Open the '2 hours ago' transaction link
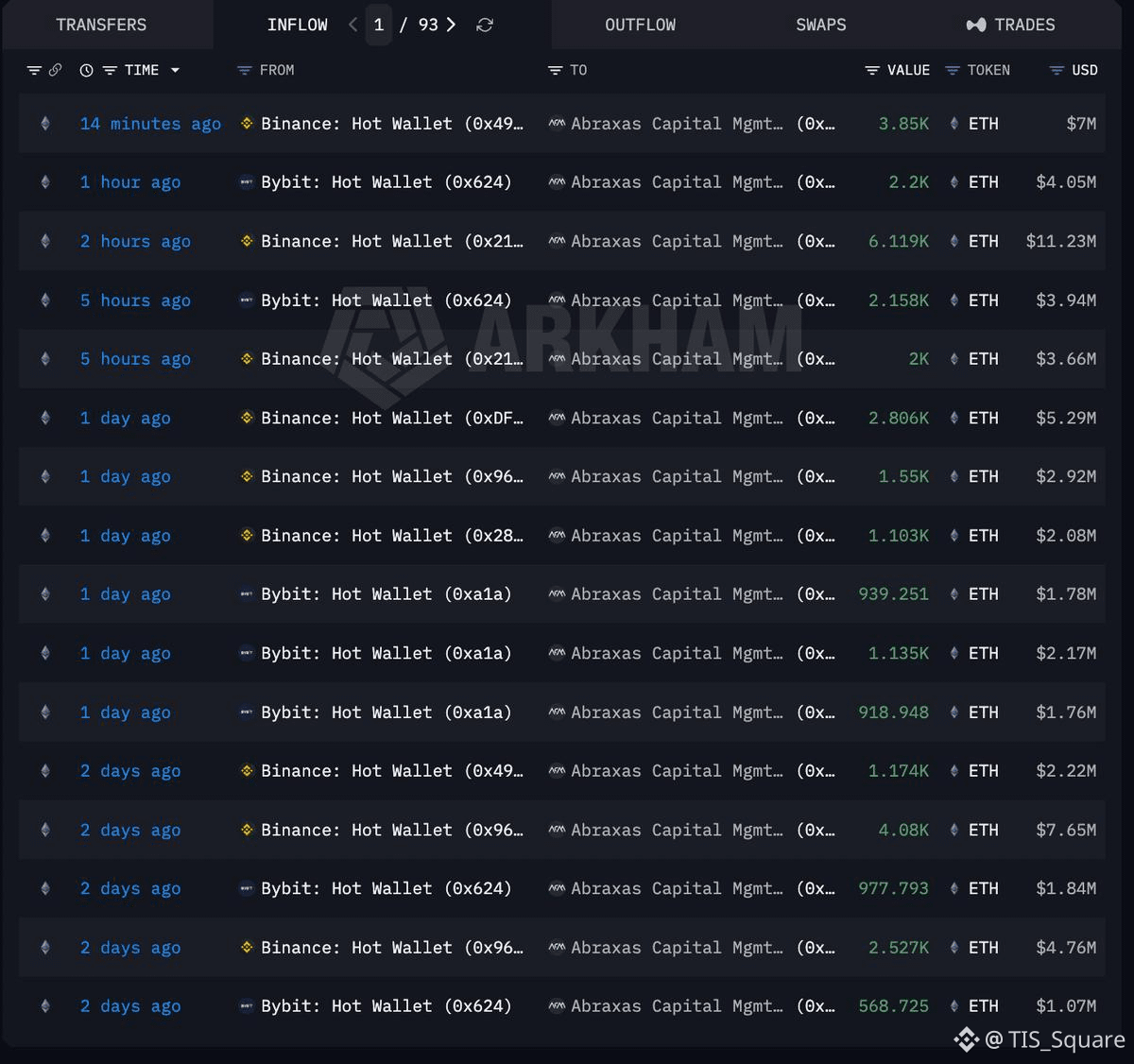Screen dimensions: 1134x1064 135,241
